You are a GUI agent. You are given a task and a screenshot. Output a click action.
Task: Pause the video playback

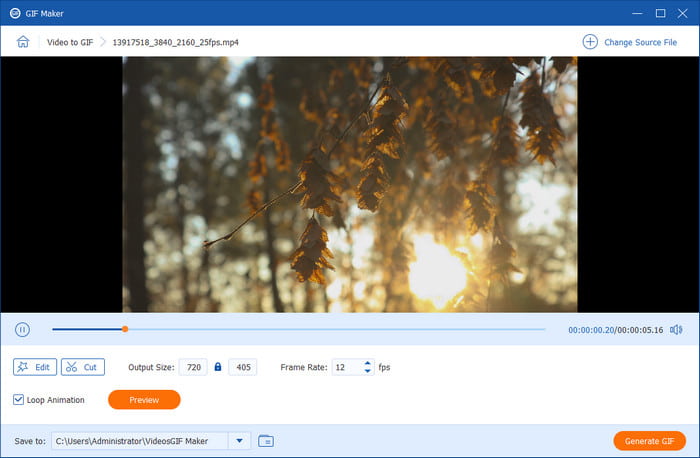[22, 329]
